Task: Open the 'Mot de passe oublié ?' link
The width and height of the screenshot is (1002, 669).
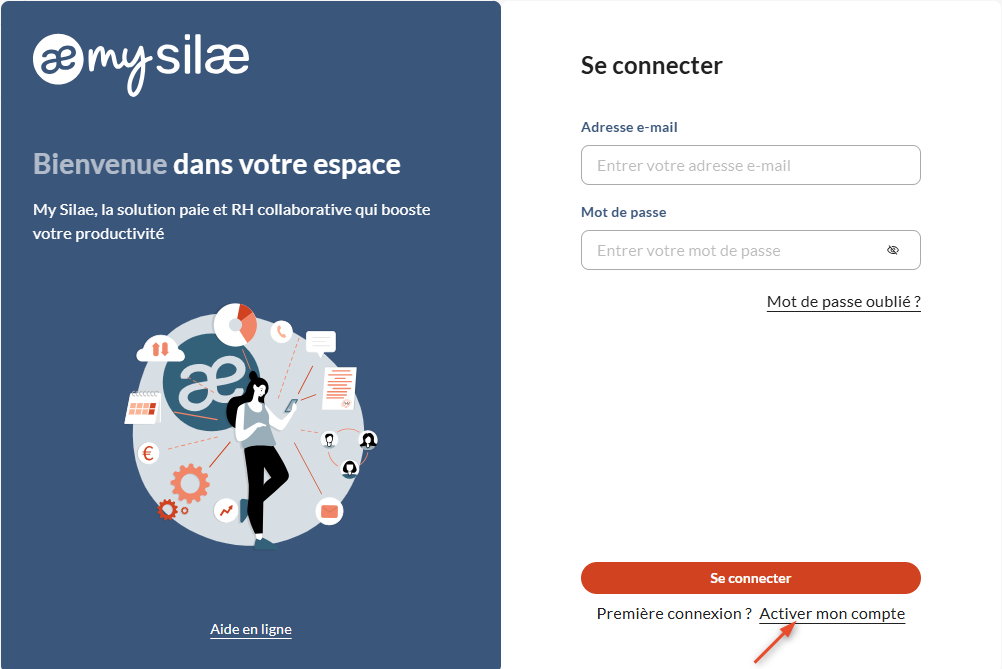Action: click(x=844, y=302)
